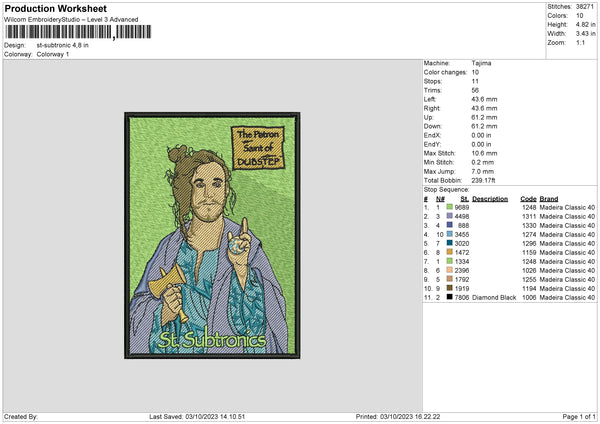
Task: Click the N# column header
Action: click(440, 199)
